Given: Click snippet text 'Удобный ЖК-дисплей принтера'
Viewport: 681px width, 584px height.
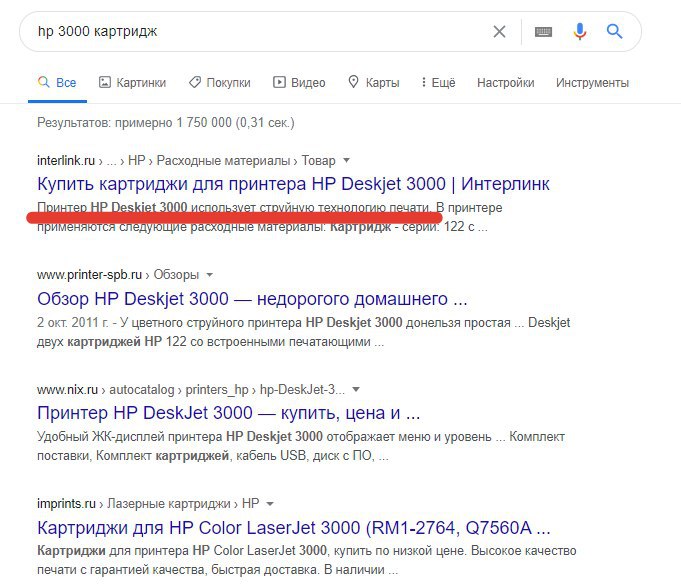Looking at the screenshot, I should [129, 436].
